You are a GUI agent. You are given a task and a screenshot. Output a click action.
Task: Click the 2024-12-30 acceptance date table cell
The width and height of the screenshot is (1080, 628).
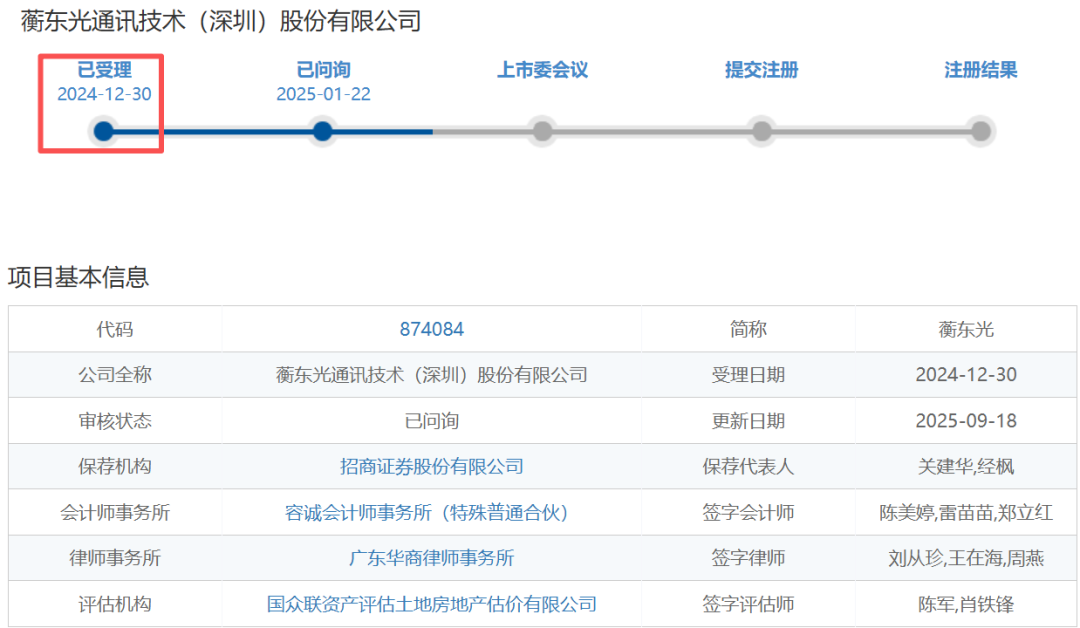click(966, 375)
